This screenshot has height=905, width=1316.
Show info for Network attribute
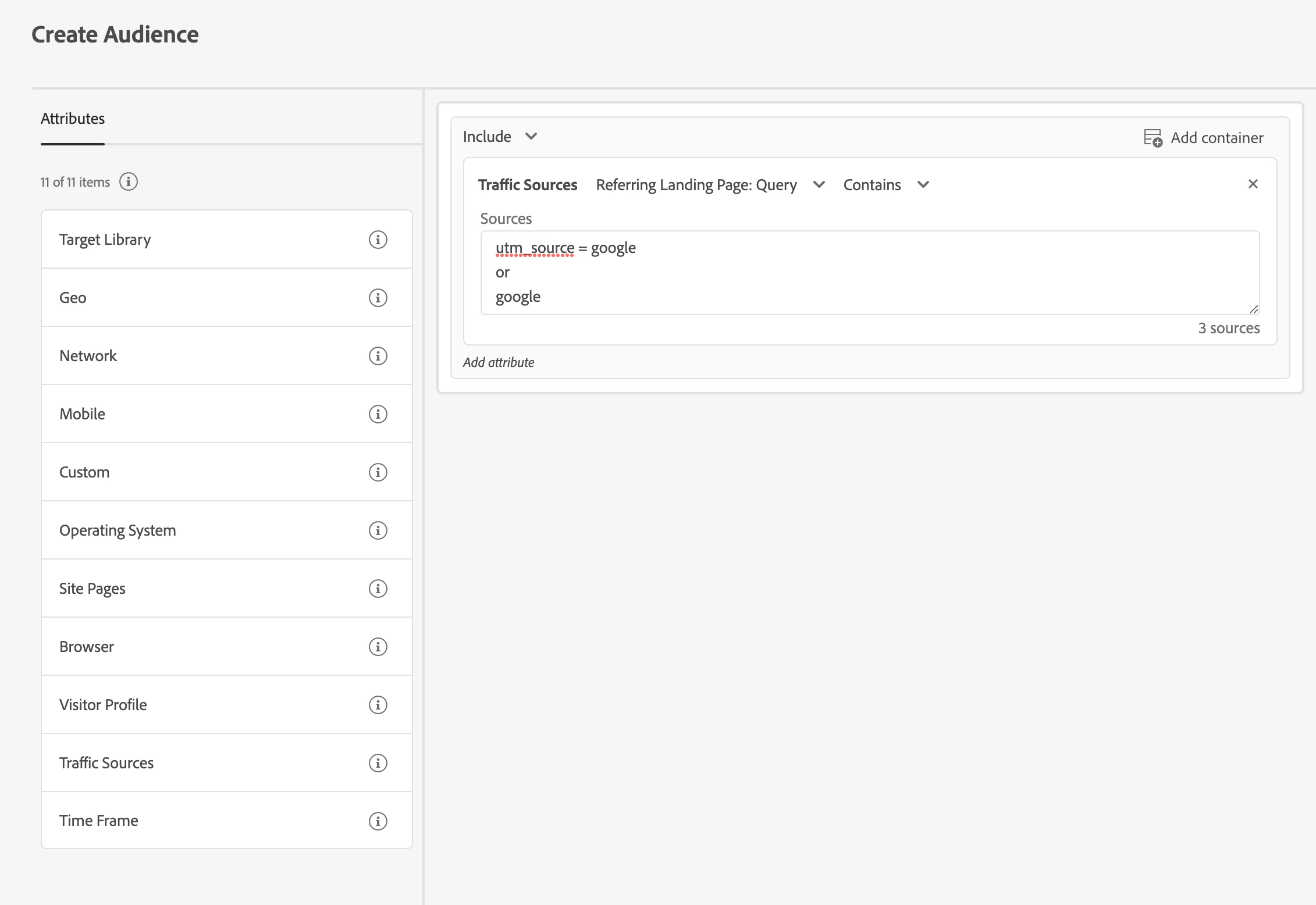(x=378, y=356)
